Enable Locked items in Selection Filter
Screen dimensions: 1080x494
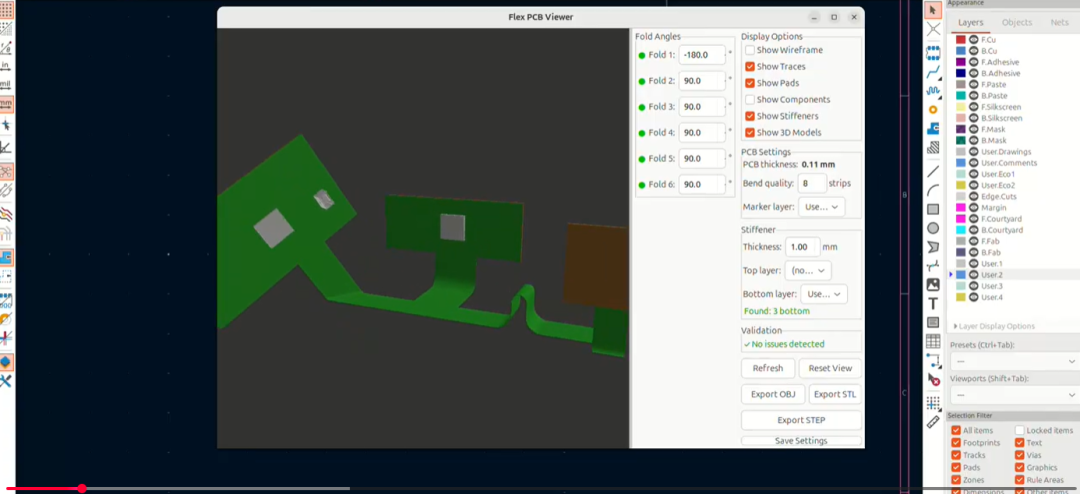pos(1019,431)
